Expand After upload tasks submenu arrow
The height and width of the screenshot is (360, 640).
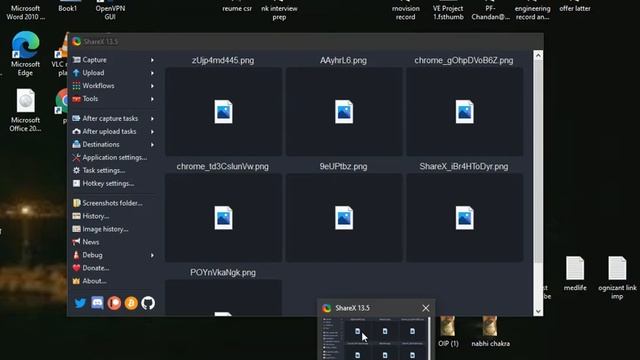[152, 132]
